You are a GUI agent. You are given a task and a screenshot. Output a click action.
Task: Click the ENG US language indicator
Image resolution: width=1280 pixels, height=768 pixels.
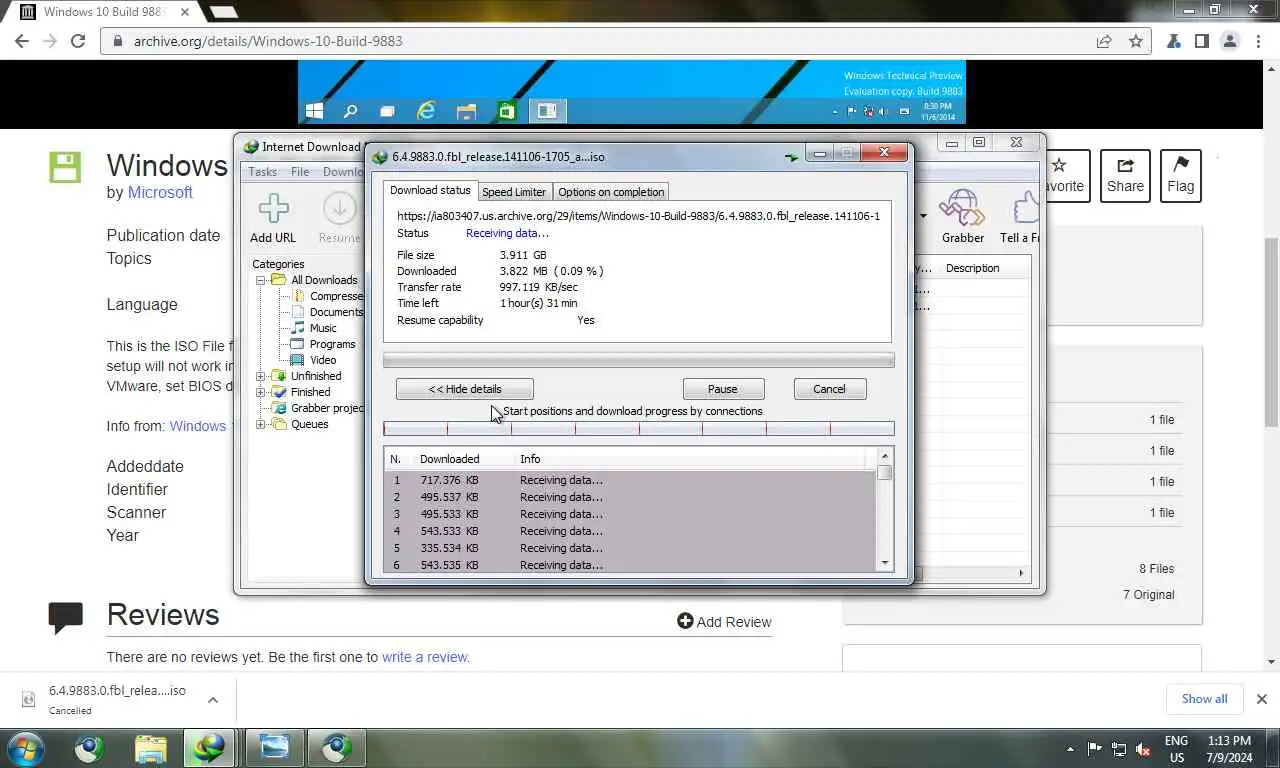coord(1176,749)
